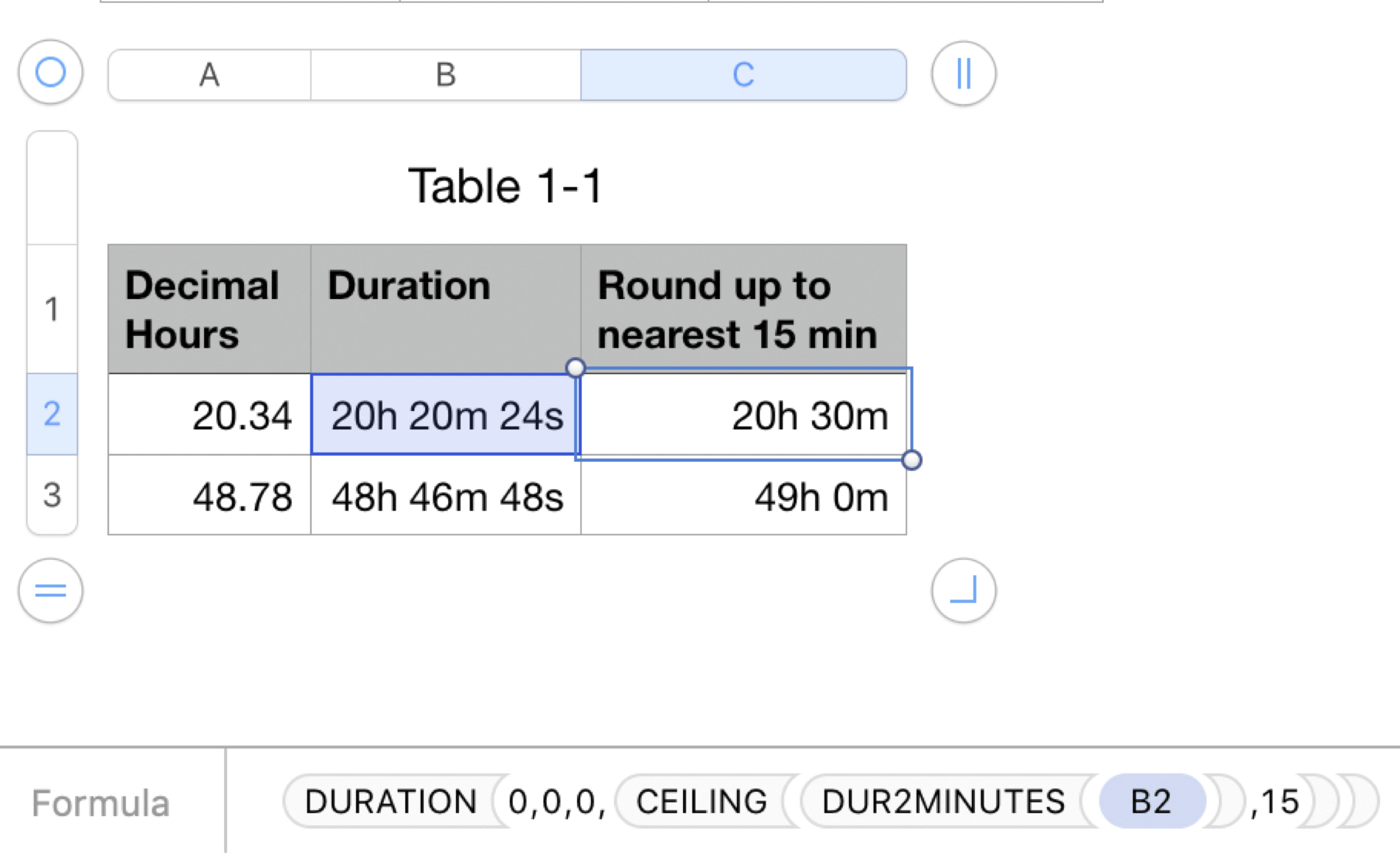Click the add-row icon below row 3

tap(50, 591)
